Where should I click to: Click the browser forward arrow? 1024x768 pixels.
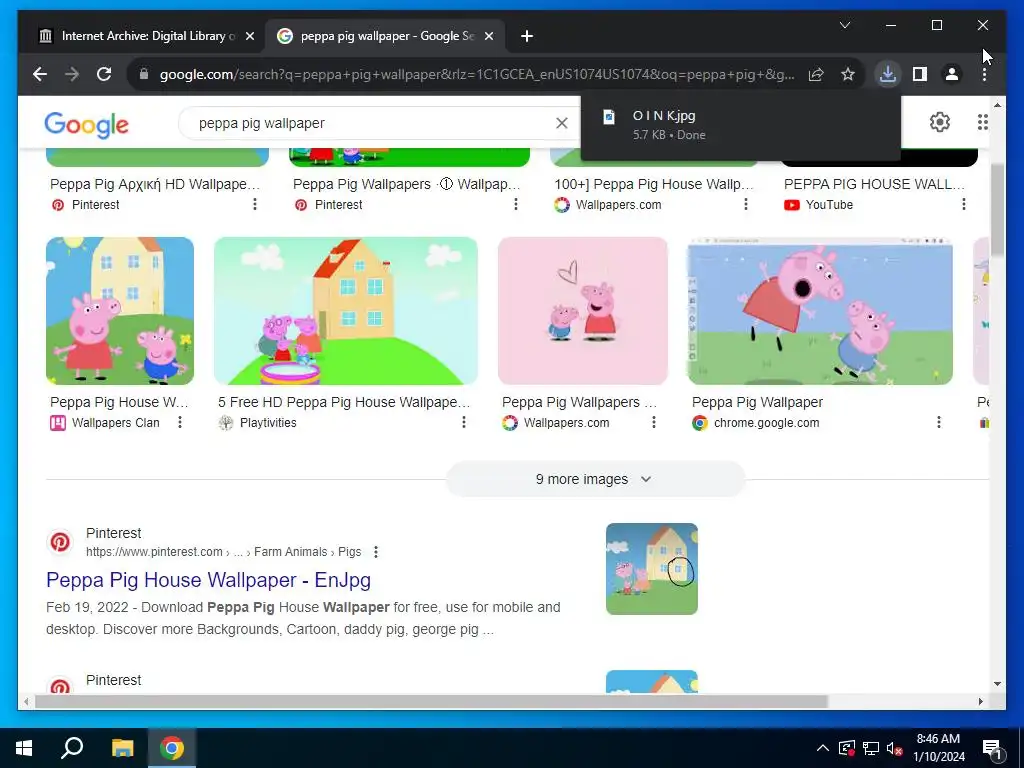click(72, 74)
